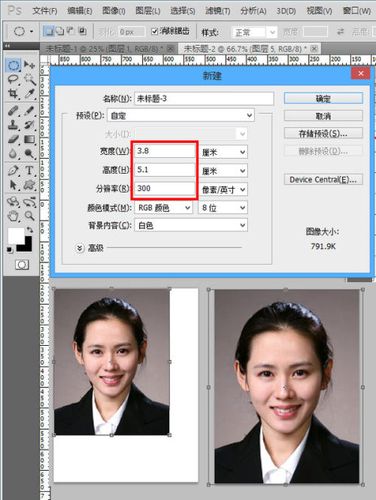Click the width field showing 3.8

165,151
